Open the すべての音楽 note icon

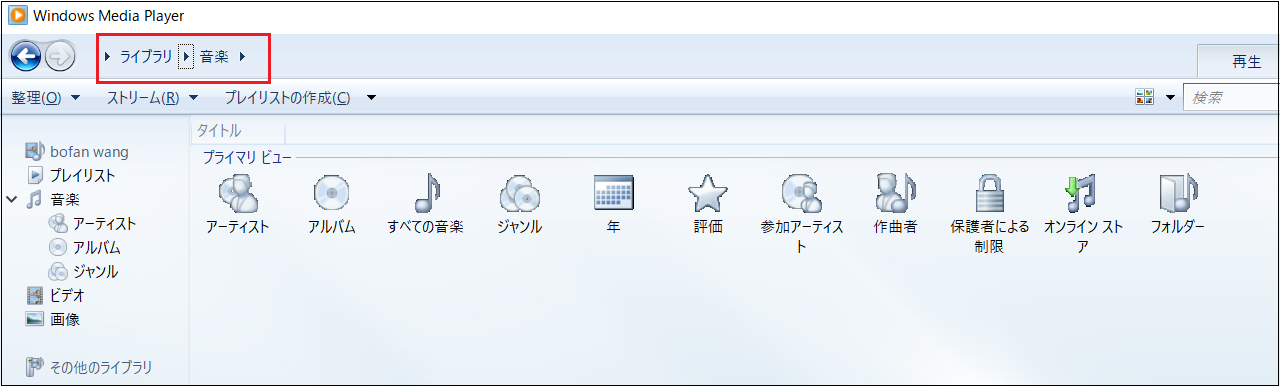(426, 192)
